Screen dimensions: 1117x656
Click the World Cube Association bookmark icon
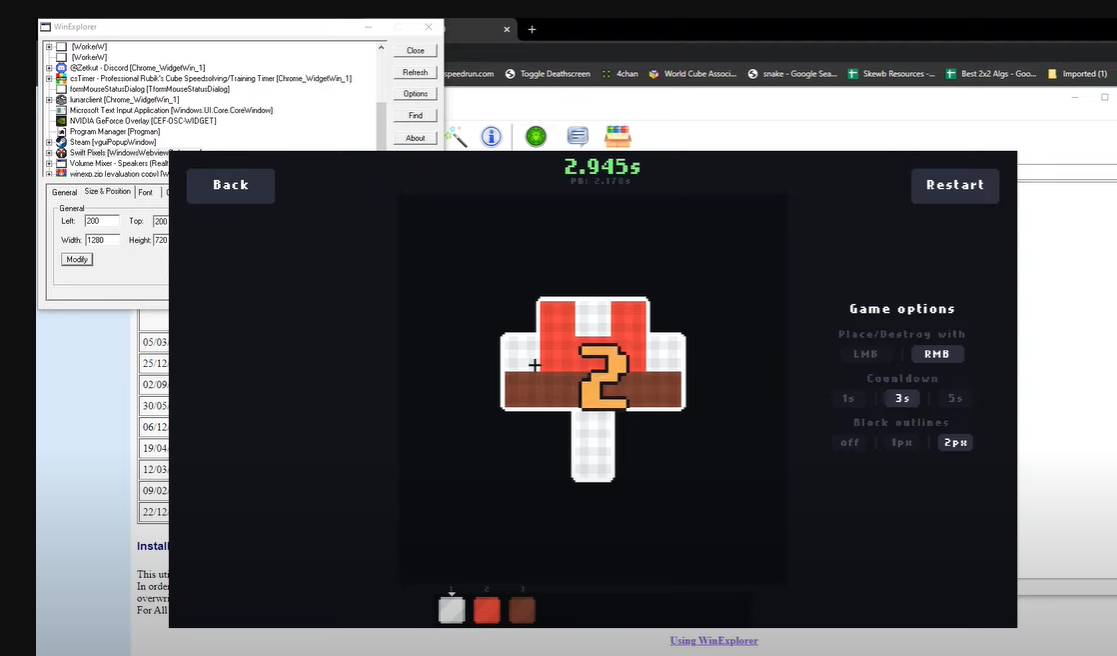653,73
